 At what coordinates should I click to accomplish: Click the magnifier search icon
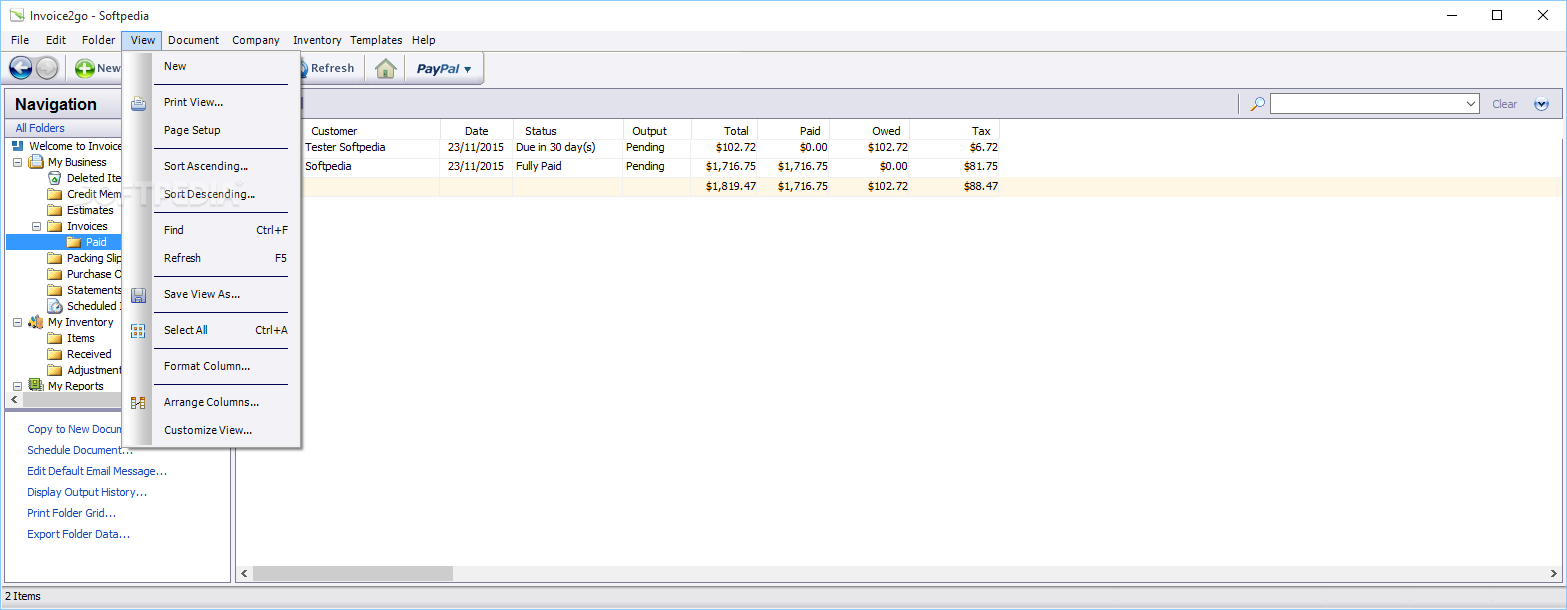click(1257, 104)
